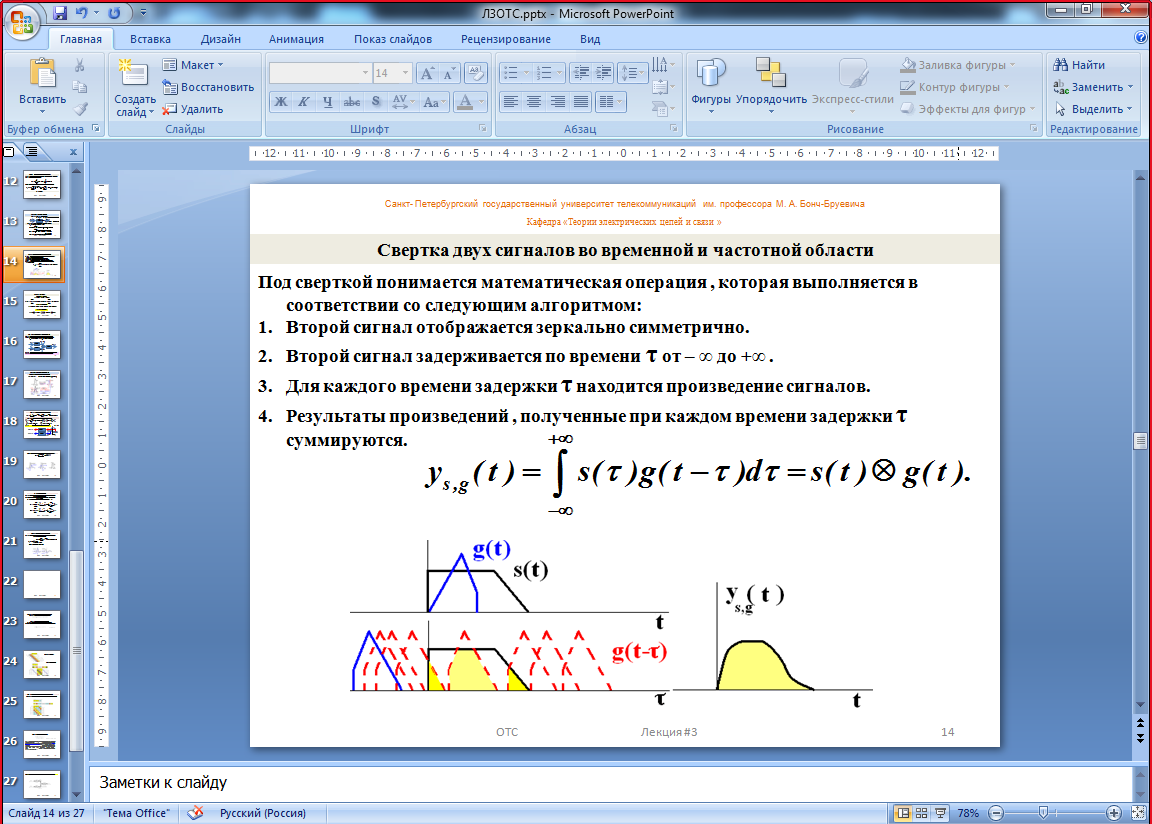This screenshot has height=824, width=1152.
Task: Click the Найти binoculars button
Action: (x=1078, y=65)
